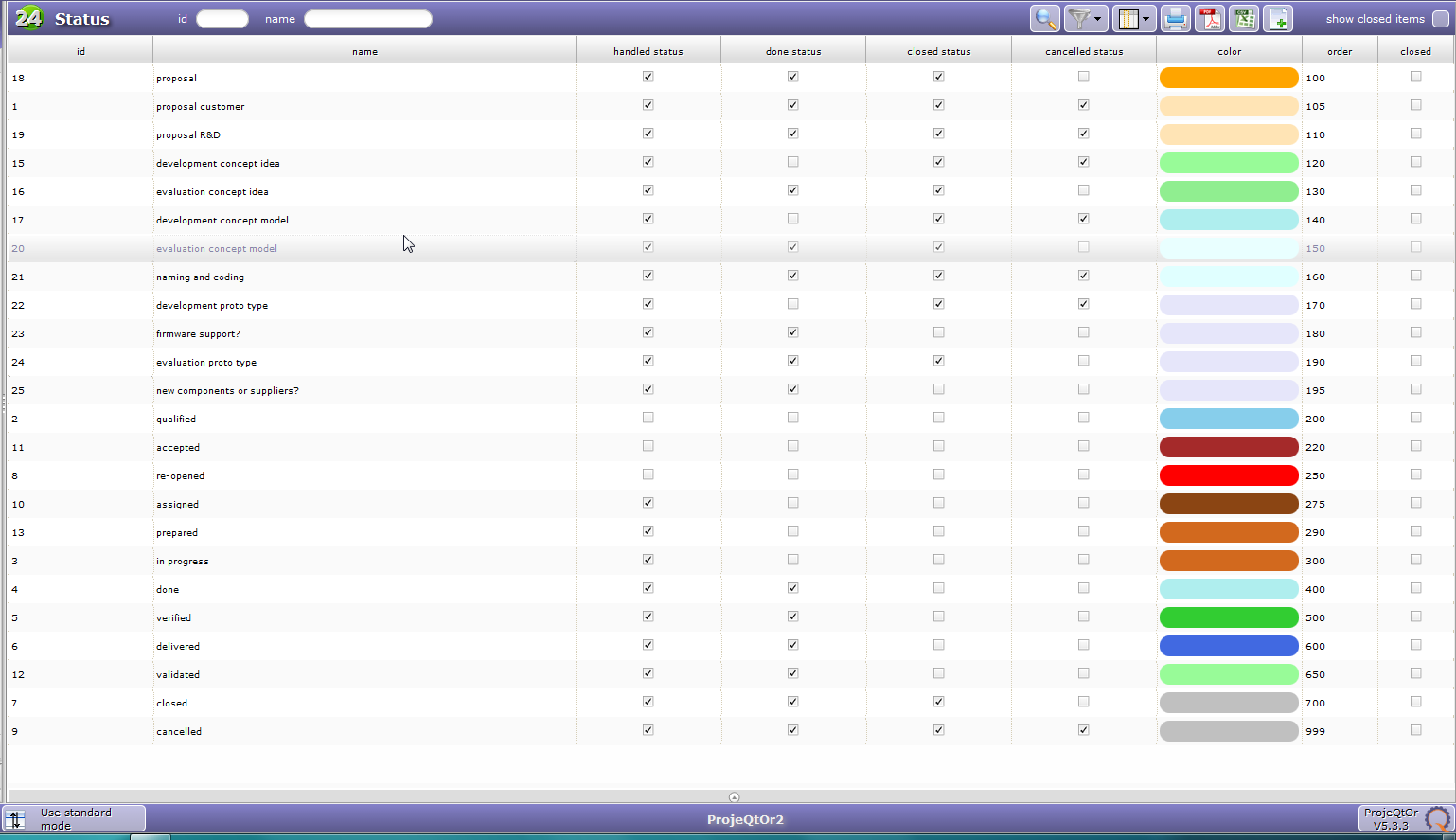The width and height of the screenshot is (1456, 840).
Task: Click the funnel filter icon
Action: [x=1078, y=19]
